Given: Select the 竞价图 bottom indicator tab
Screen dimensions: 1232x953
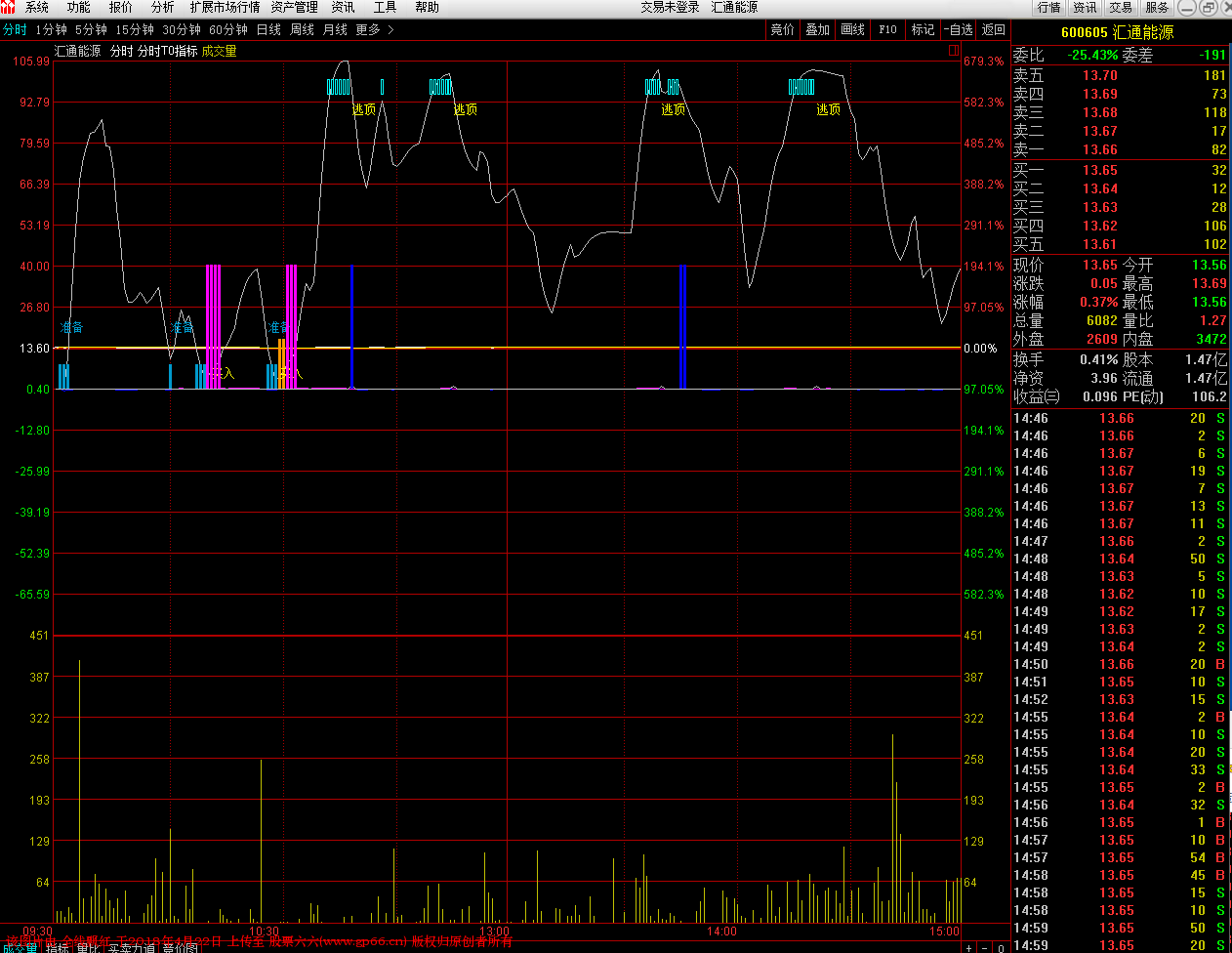Looking at the screenshot, I should (x=180, y=947).
